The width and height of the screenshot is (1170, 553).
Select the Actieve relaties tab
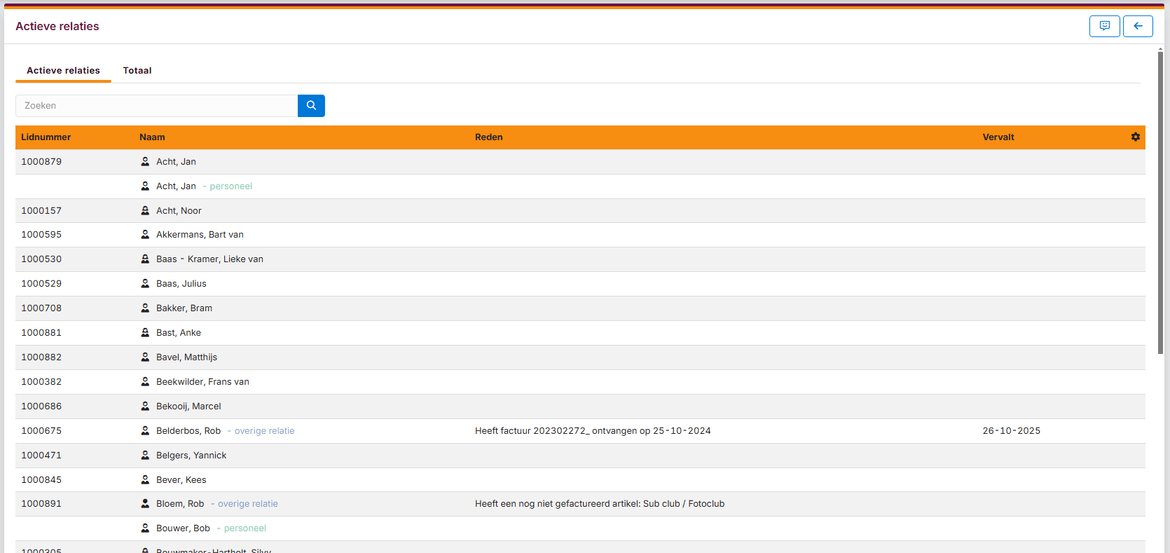tap(63, 71)
